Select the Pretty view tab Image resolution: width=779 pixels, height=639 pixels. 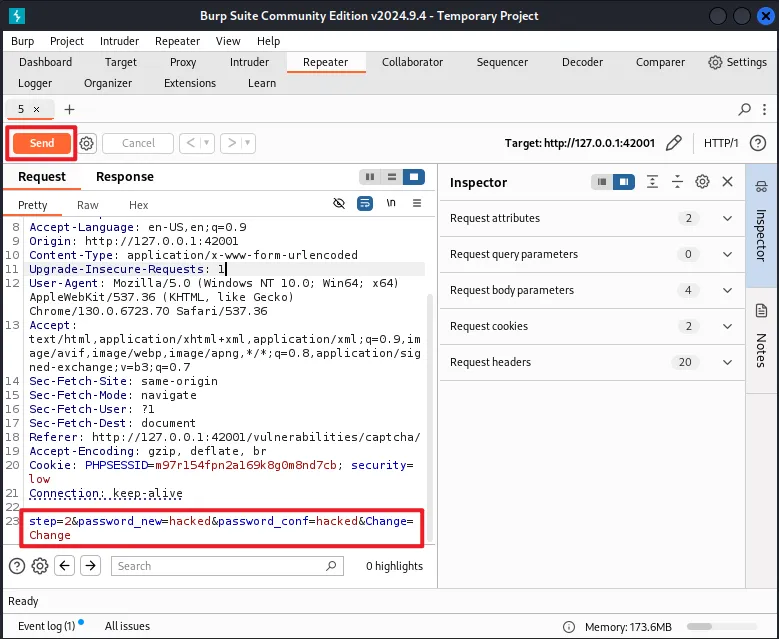[x=32, y=205]
